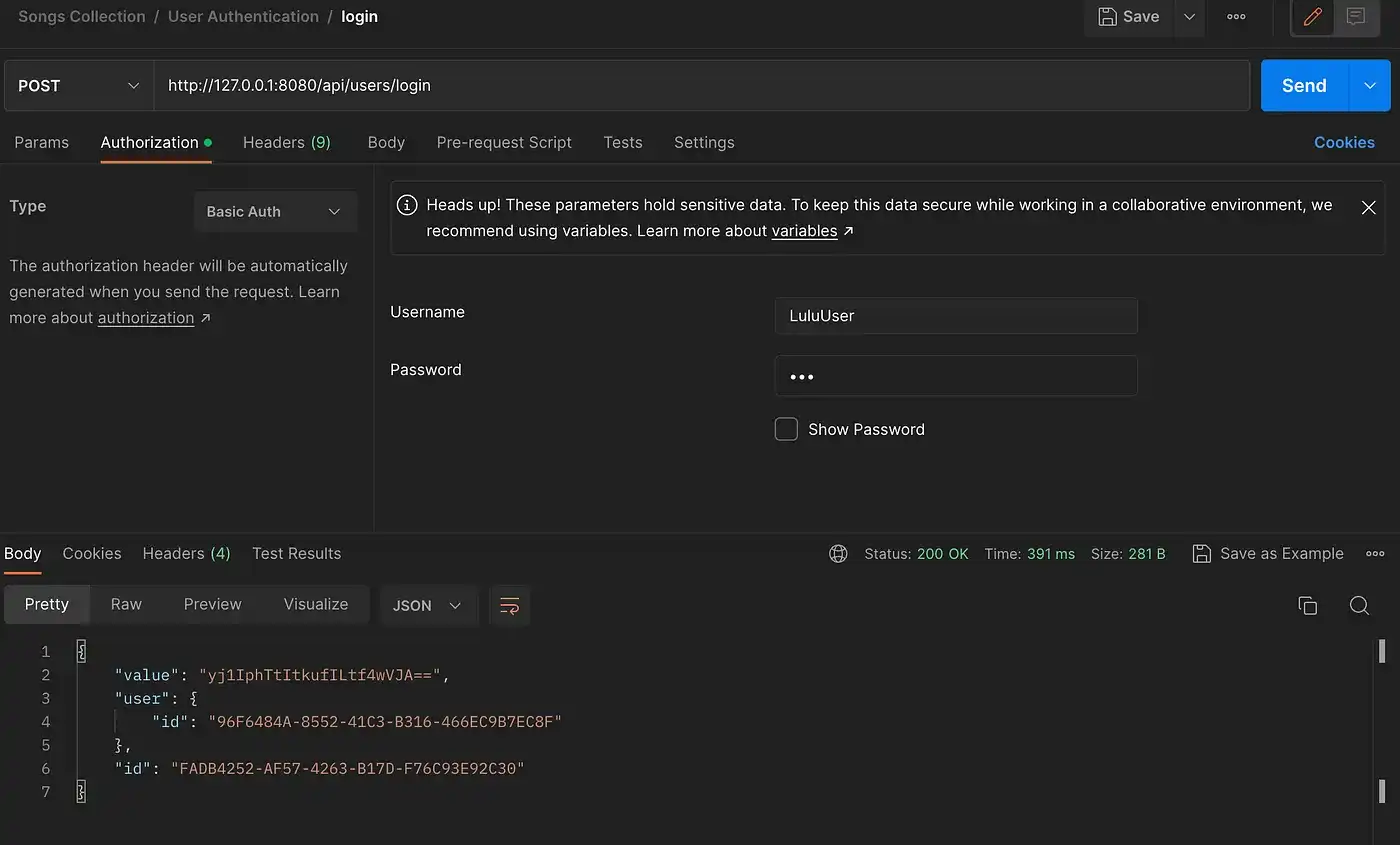The height and width of the screenshot is (845, 1400).
Task: Click the Username input field
Action: tap(955, 316)
